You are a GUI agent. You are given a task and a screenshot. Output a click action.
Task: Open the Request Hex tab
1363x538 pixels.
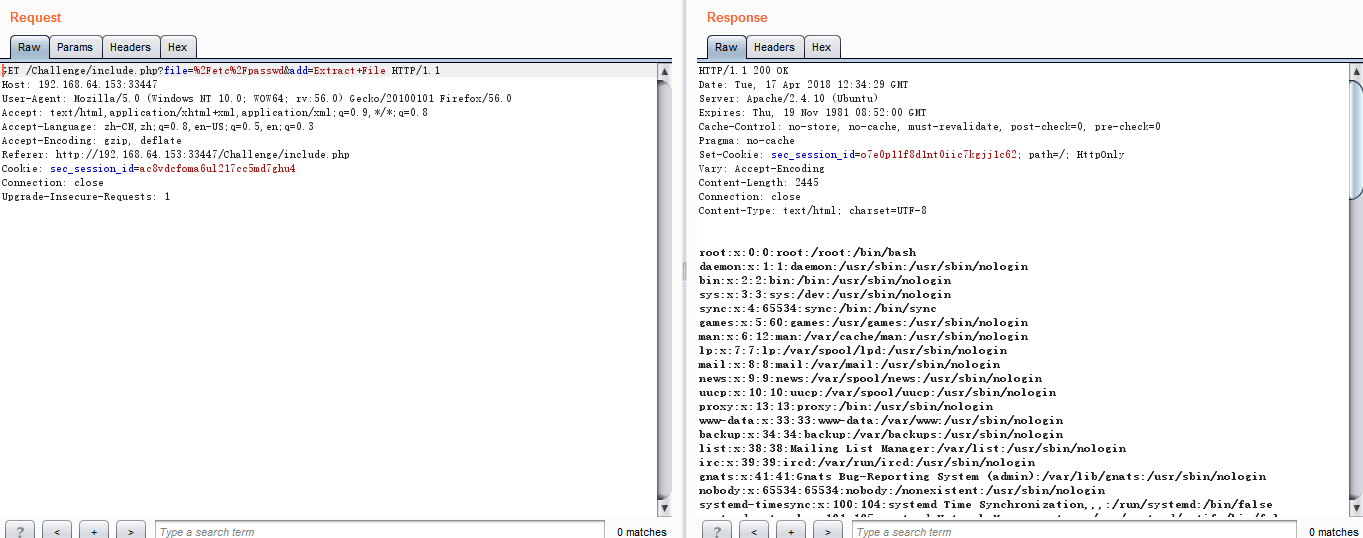[177, 47]
